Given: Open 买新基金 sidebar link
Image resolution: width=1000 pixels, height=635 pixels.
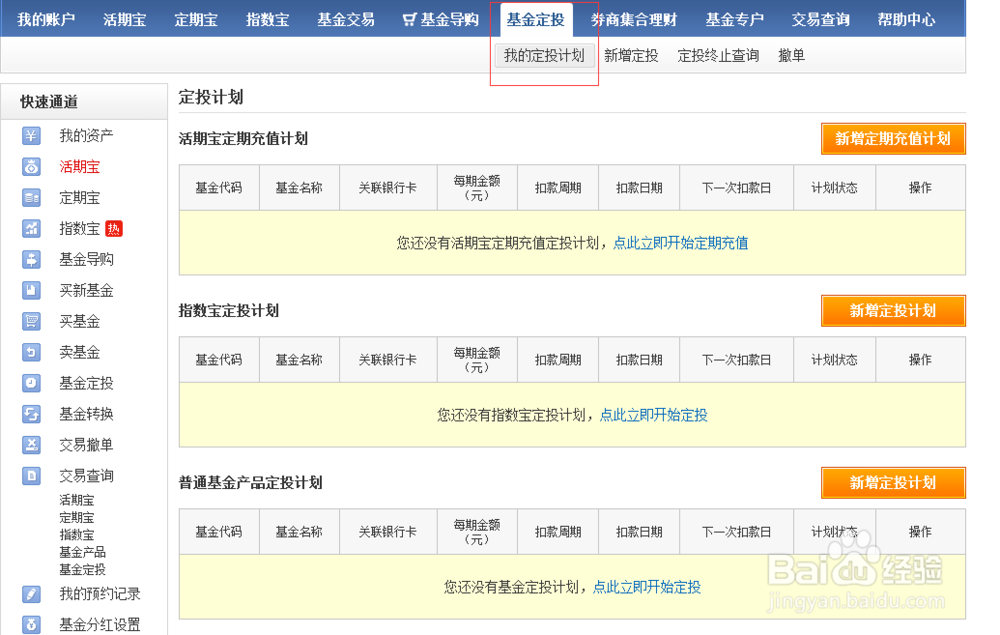Looking at the screenshot, I should tap(86, 290).
